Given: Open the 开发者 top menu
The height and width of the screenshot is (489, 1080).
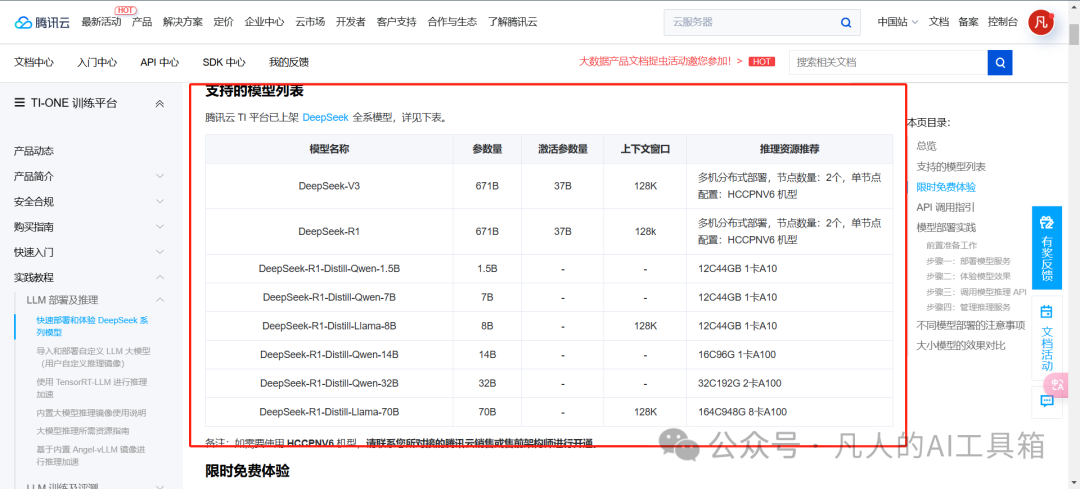Looking at the screenshot, I should click(351, 22).
